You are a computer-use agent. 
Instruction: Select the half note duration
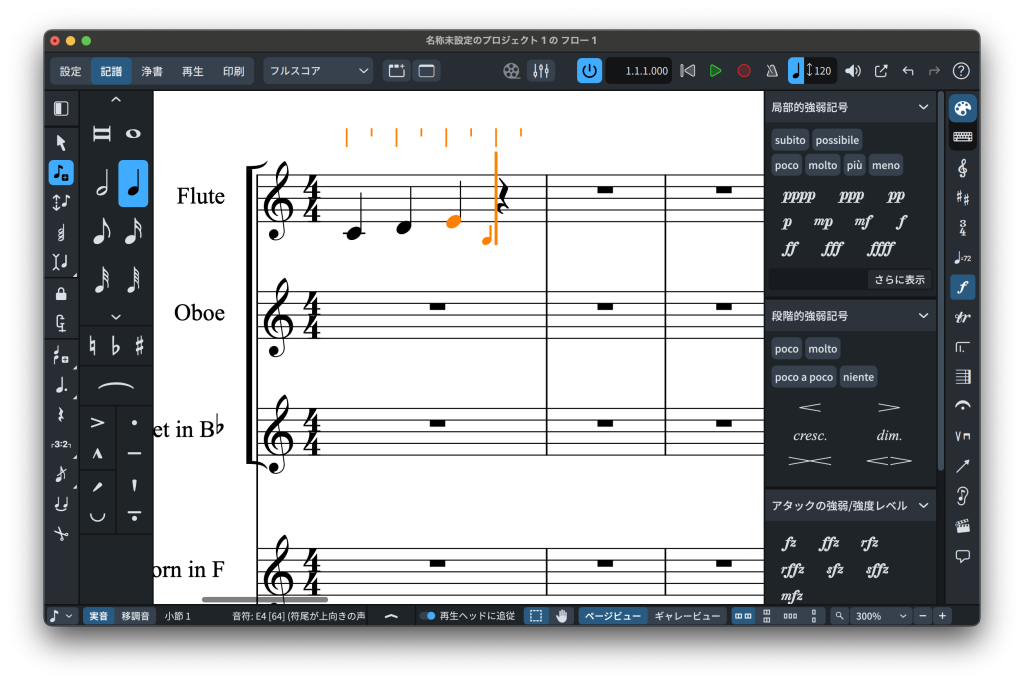(102, 184)
